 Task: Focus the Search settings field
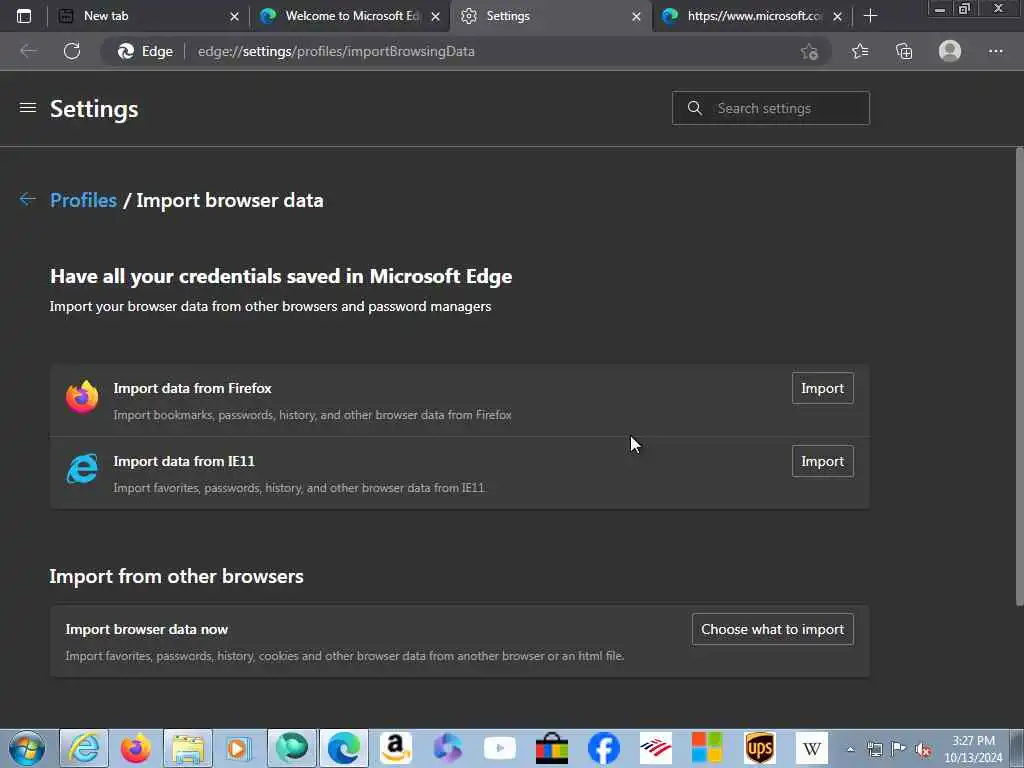771,108
